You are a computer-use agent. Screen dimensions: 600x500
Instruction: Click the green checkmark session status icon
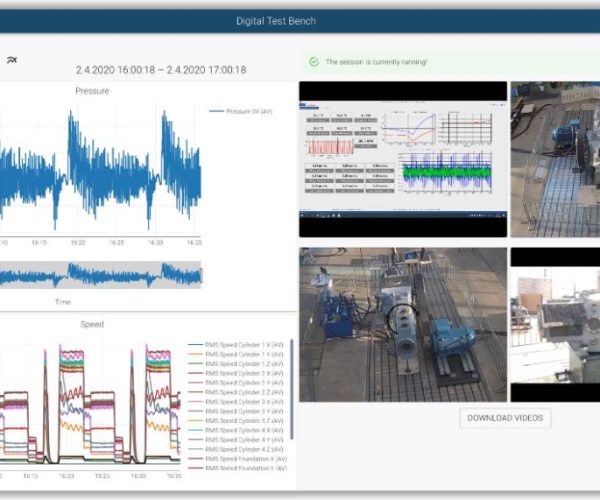pyautogui.click(x=314, y=62)
